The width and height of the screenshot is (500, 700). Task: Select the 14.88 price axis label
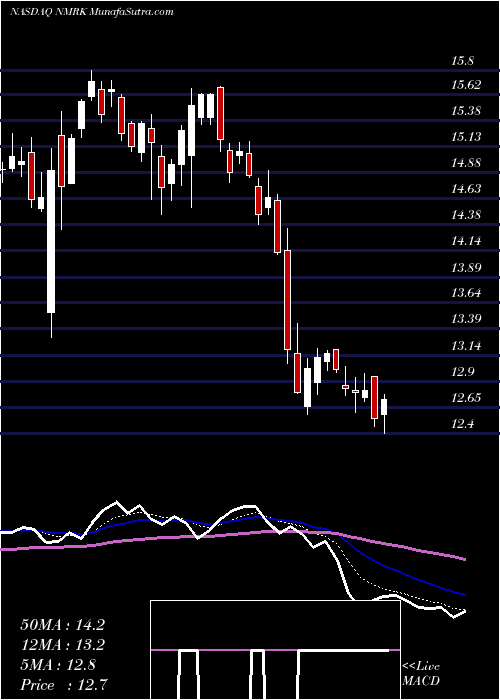click(466, 162)
